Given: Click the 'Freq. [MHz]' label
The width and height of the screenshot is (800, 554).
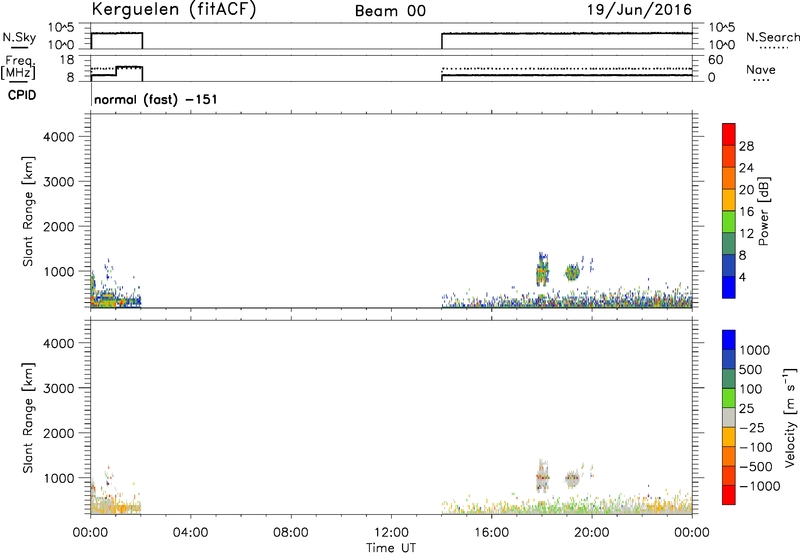Looking at the screenshot, I should coord(18,67).
